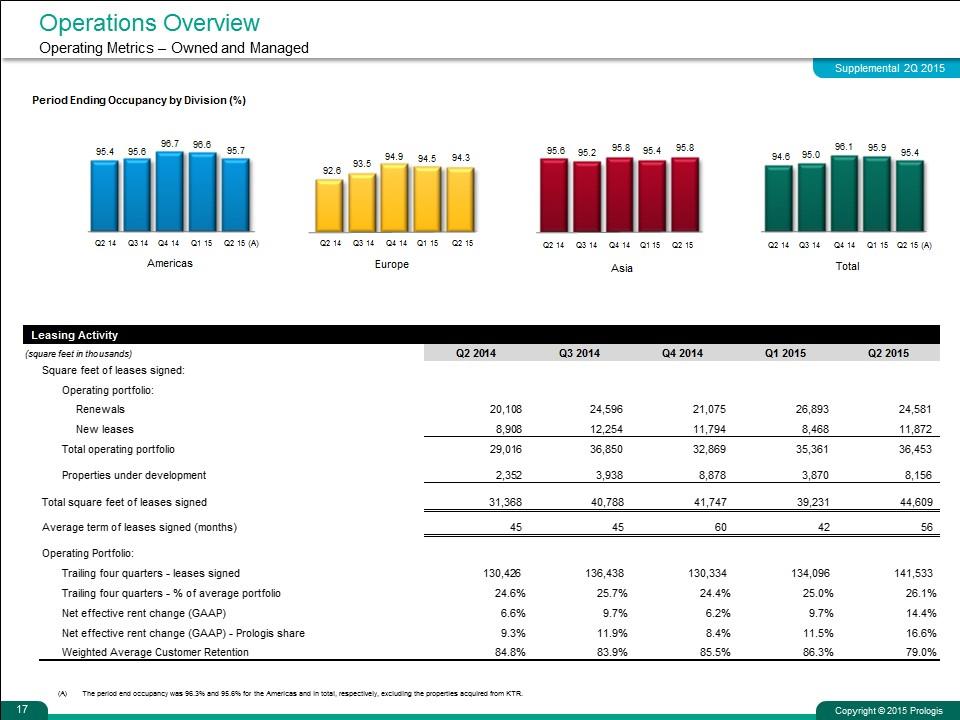This screenshot has height=720, width=960.
Task: Click Total operating portfolio value 36,453
Action: pos(915,449)
